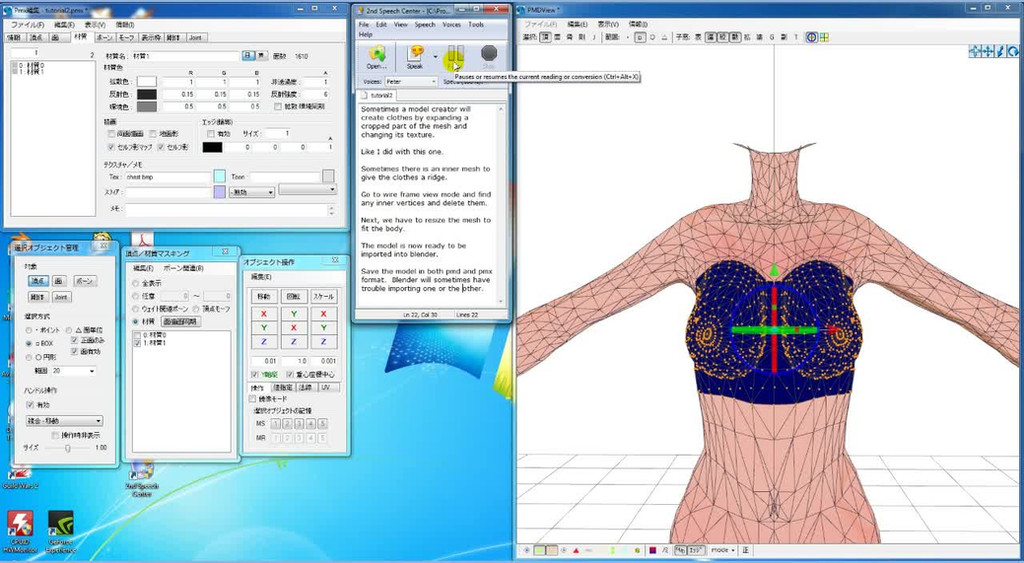Open the empty Toon dropdown below the Toon field
Viewport: 1024px width, 563px height.
click(x=308, y=189)
